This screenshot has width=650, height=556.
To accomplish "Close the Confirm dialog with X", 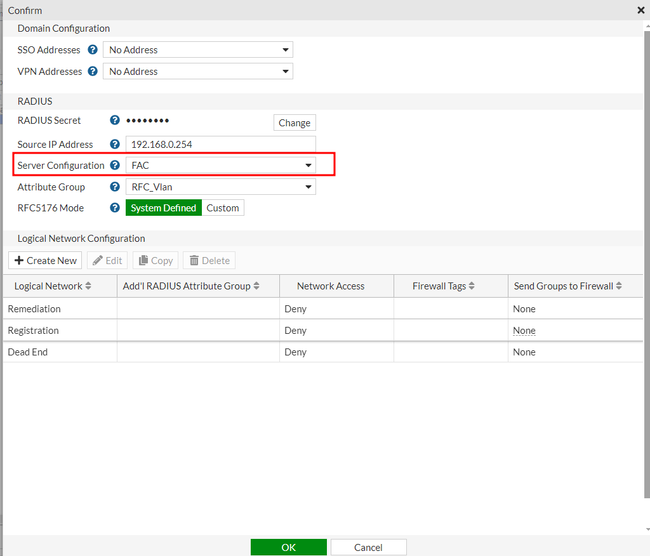I will point(640,9).
